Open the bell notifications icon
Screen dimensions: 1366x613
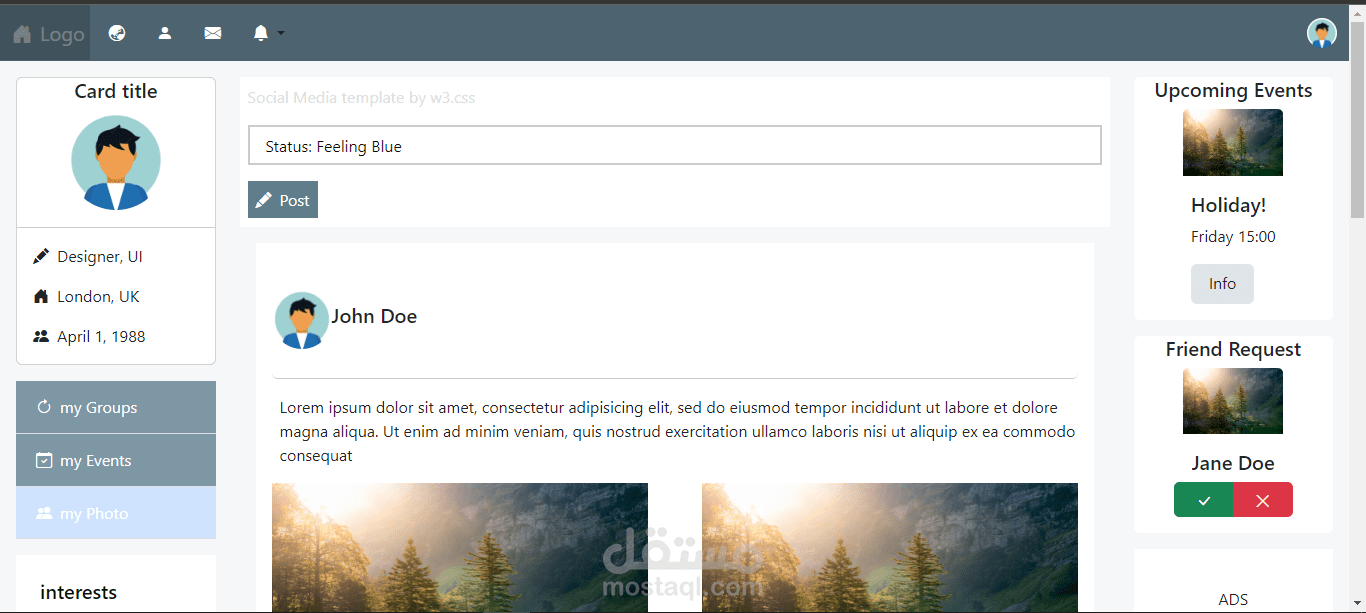(261, 33)
